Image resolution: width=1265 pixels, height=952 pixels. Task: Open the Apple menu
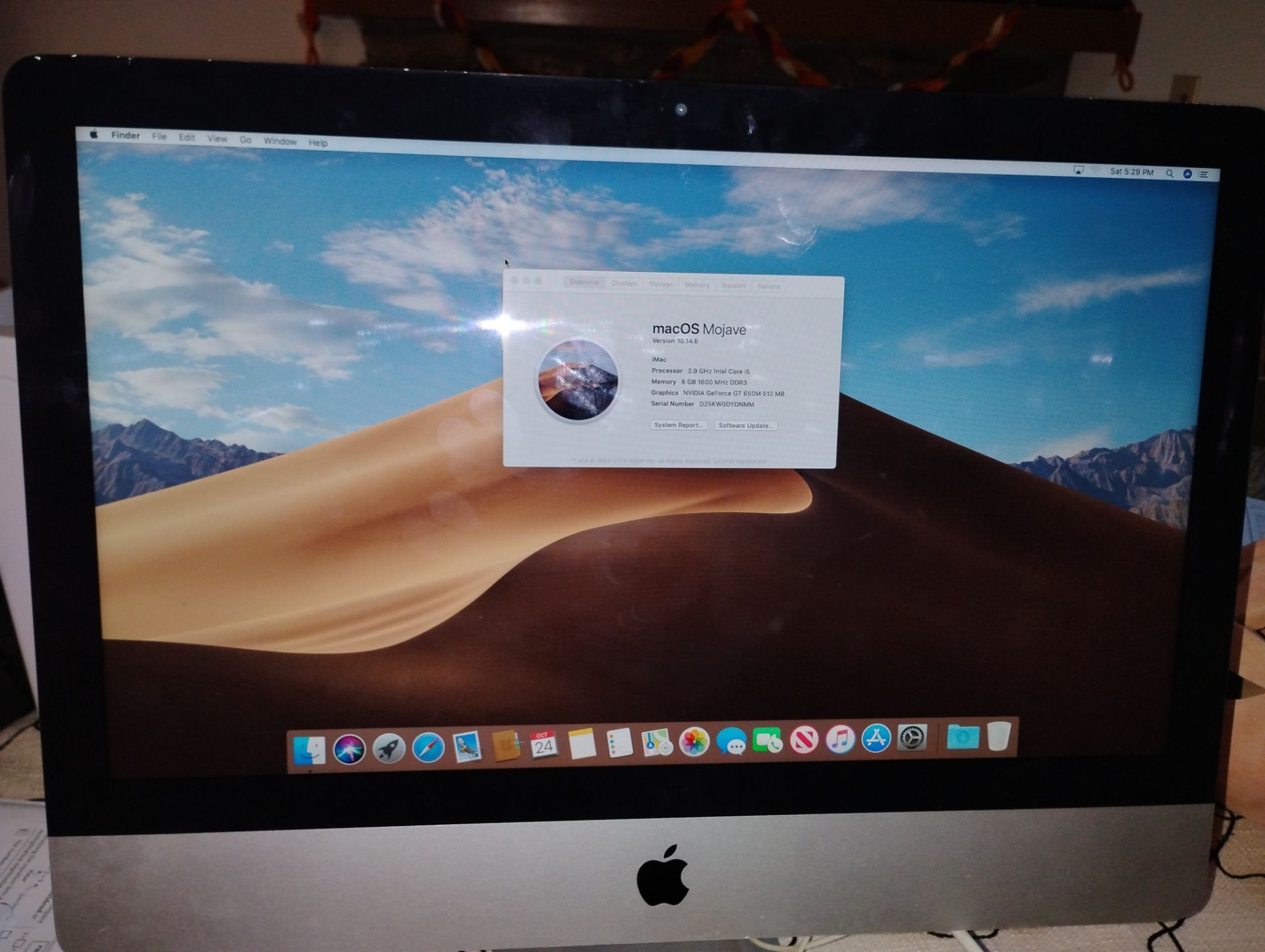click(x=94, y=134)
